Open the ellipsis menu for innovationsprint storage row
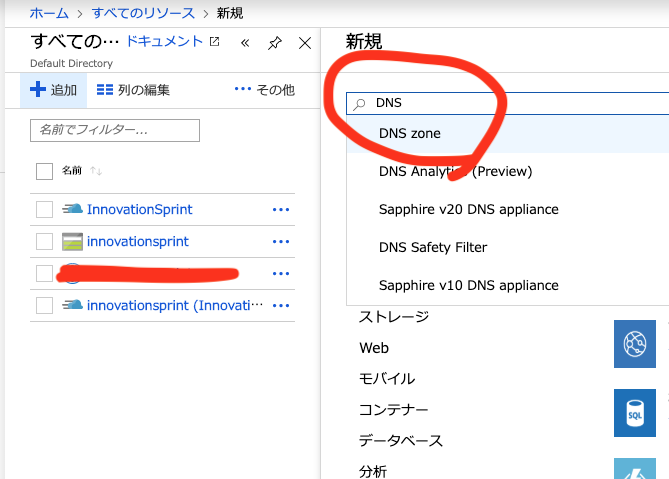The height and width of the screenshot is (479, 669). pyautogui.click(x=281, y=241)
